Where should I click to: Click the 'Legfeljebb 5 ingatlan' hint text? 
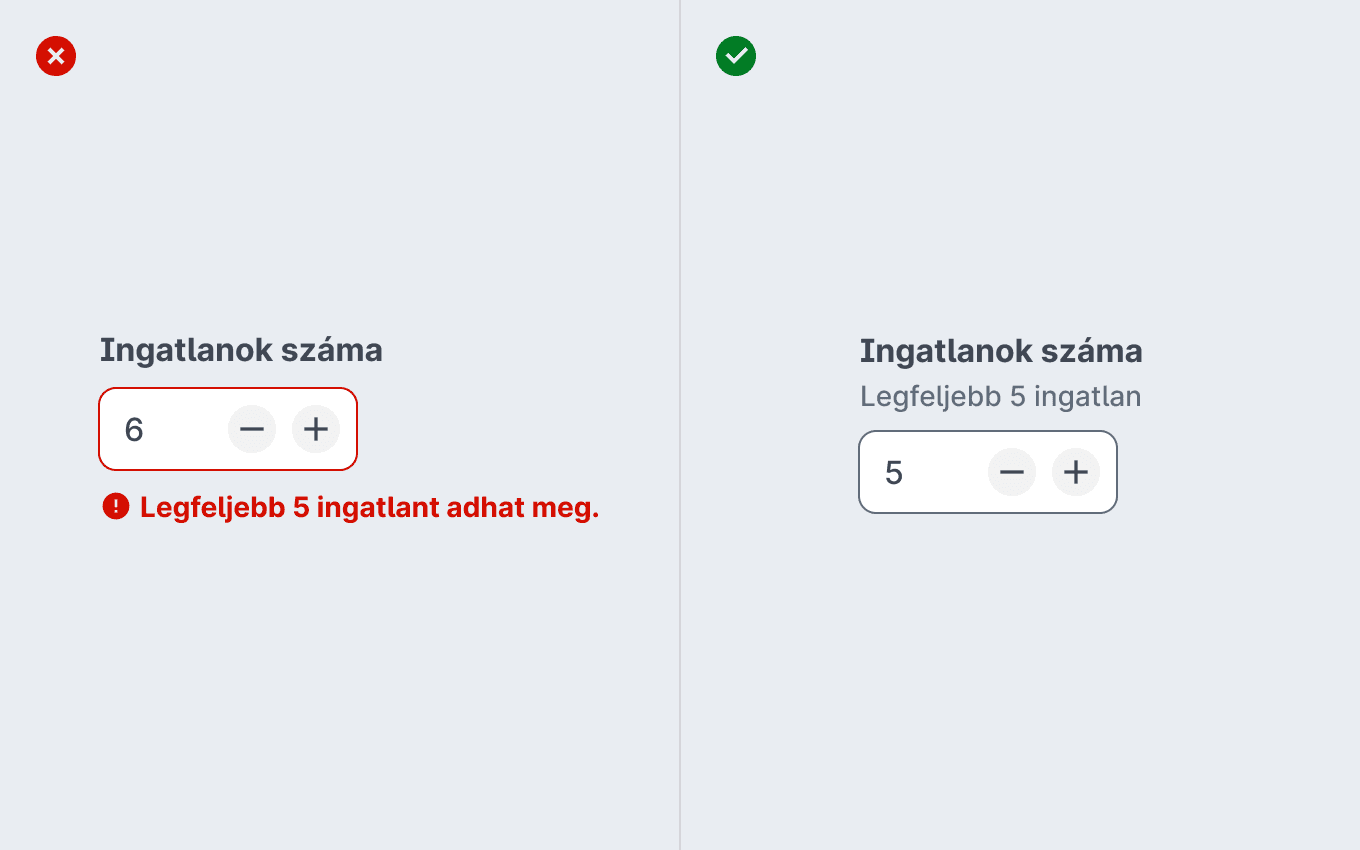pyautogui.click(x=1000, y=397)
